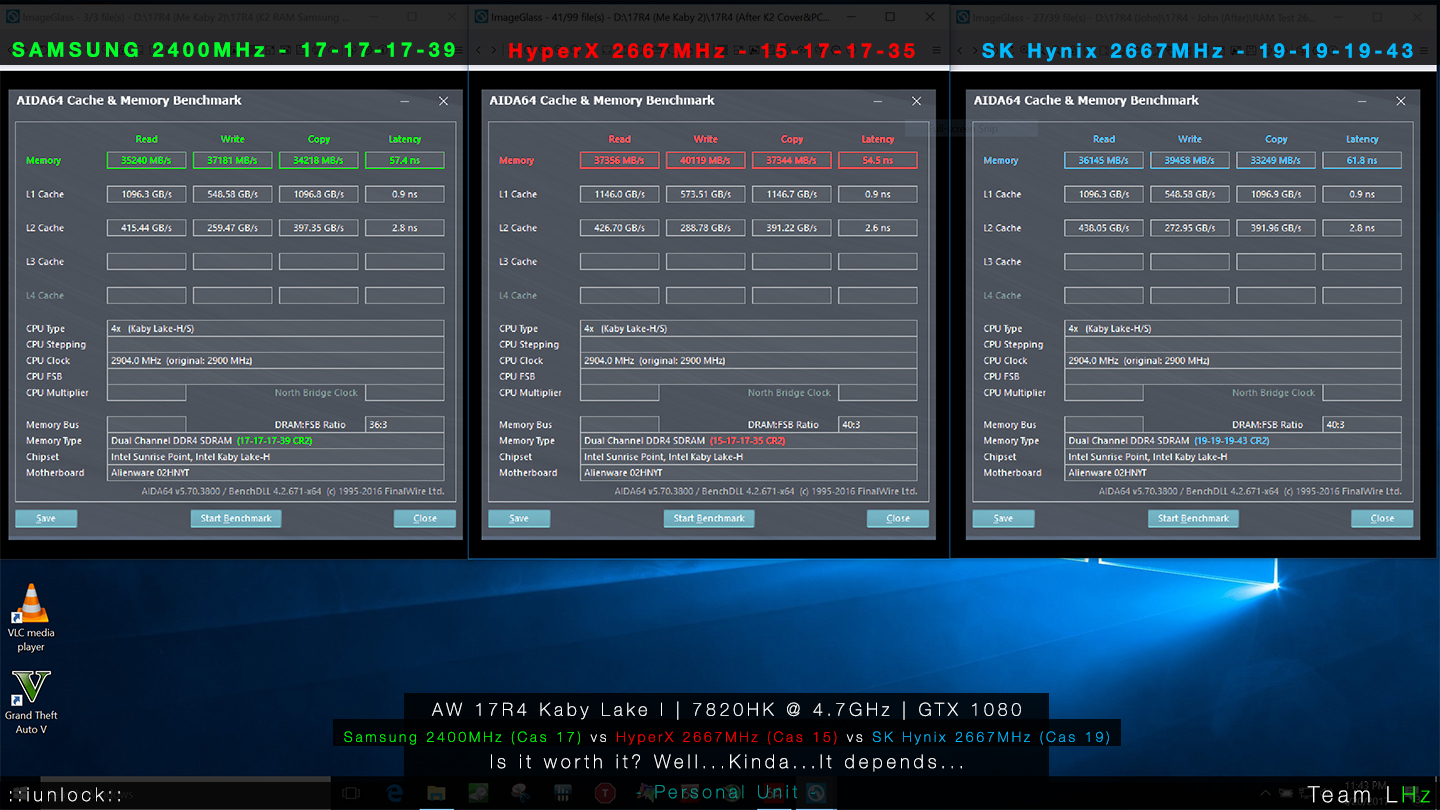1440x810 pixels.
Task: Click the L2 cache latency value 2.6 ns
Action: click(877, 228)
